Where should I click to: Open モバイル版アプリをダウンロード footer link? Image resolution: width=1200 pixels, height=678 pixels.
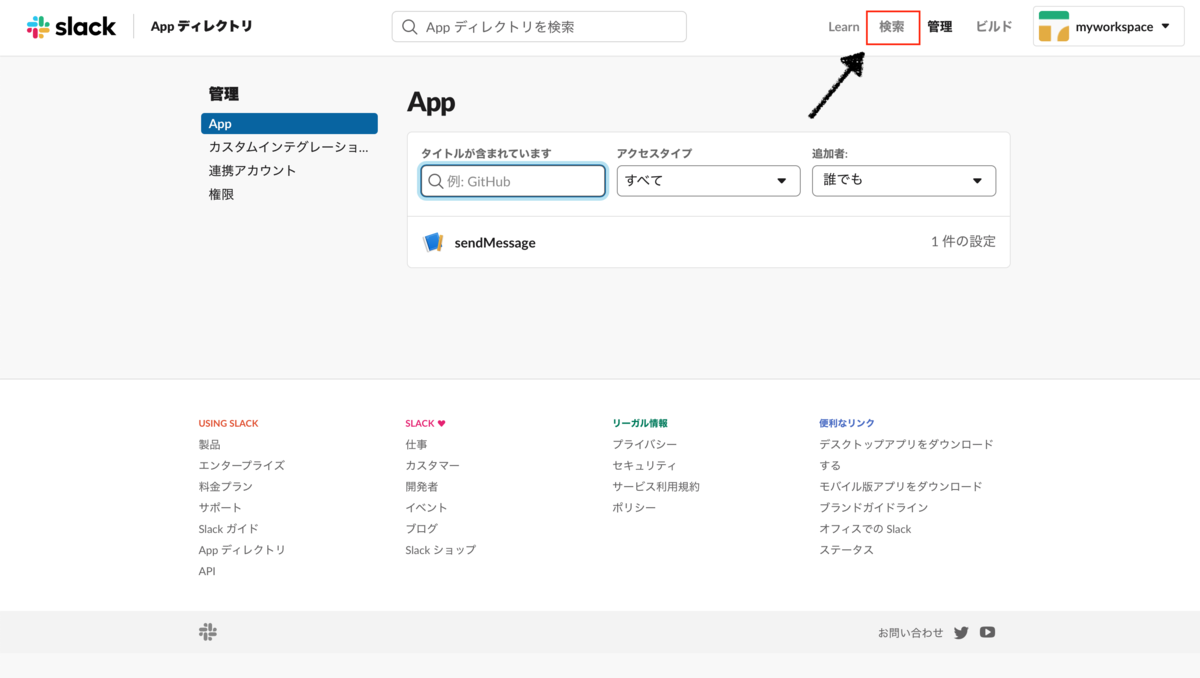click(x=901, y=486)
